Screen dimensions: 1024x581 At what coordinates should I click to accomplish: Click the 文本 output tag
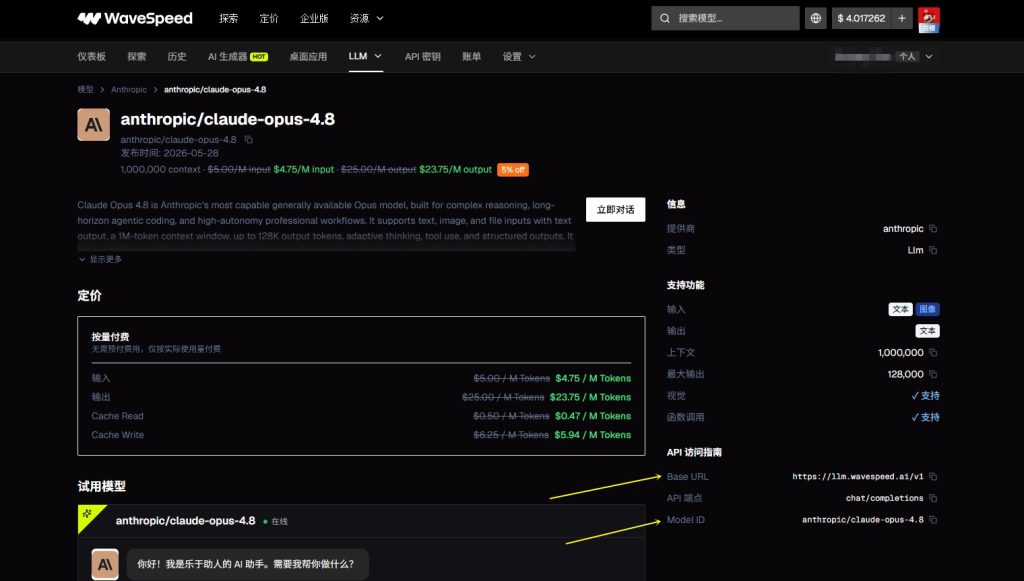point(927,331)
